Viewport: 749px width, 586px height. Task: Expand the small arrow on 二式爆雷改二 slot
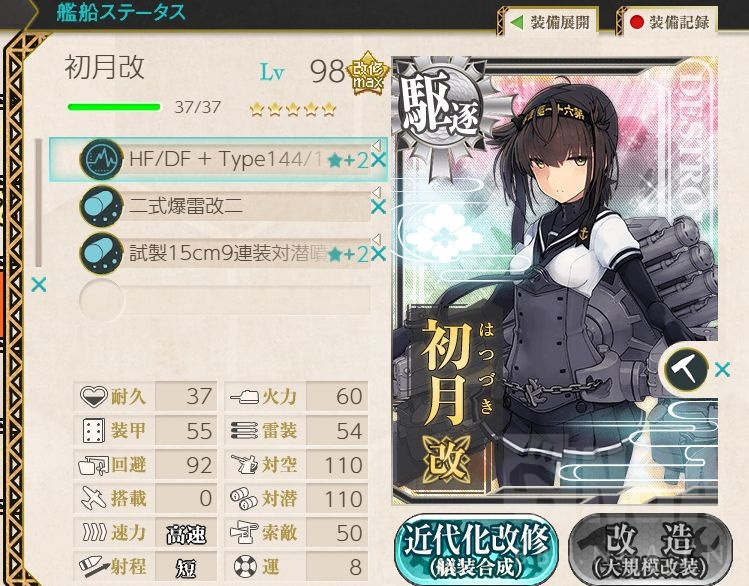[x=376, y=192]
